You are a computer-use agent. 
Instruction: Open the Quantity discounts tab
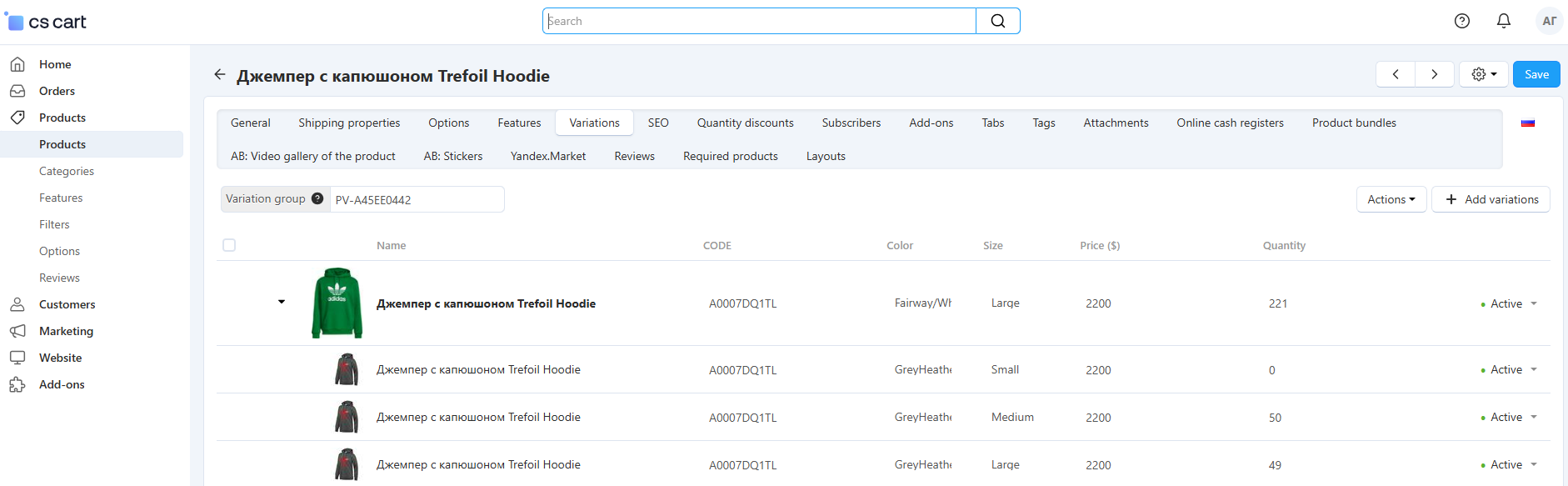(746, 123)
